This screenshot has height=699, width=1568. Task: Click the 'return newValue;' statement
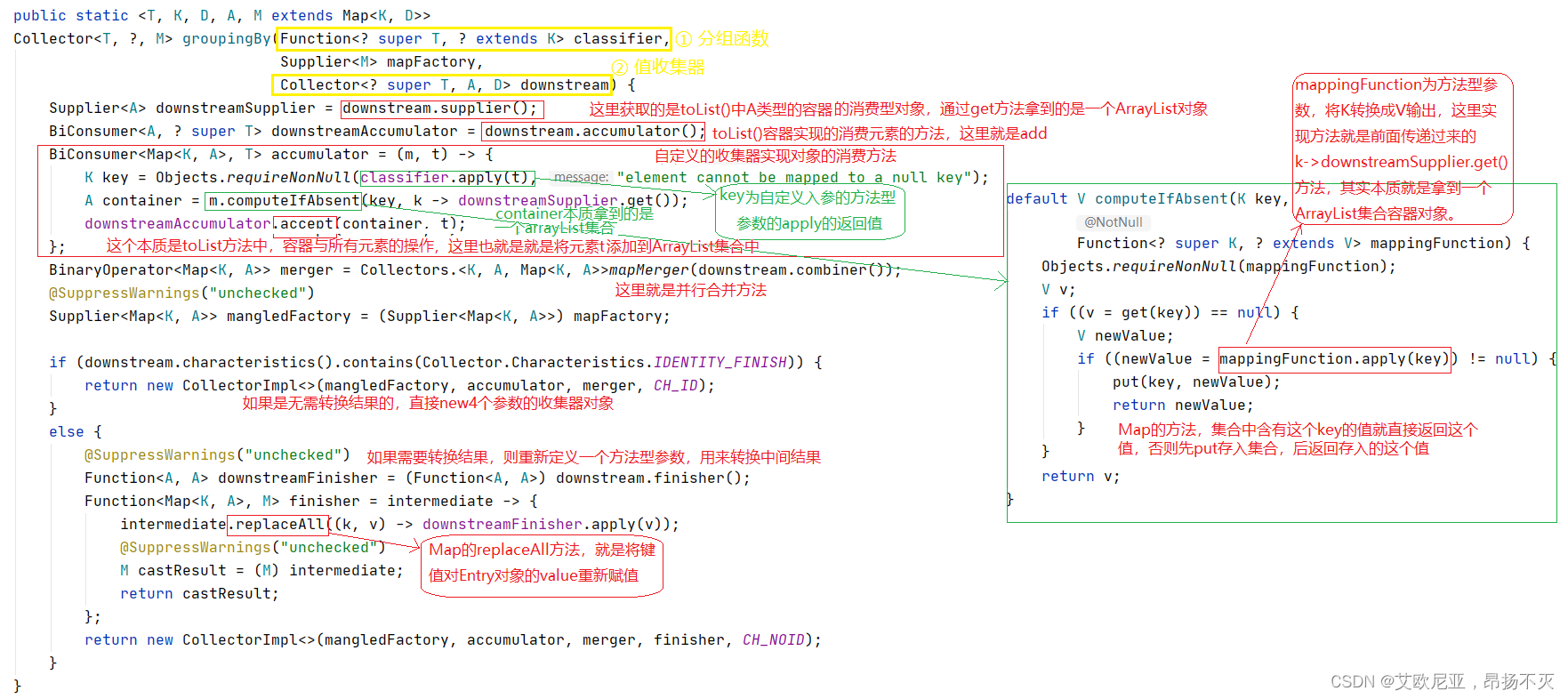(x=1183, y=405)
